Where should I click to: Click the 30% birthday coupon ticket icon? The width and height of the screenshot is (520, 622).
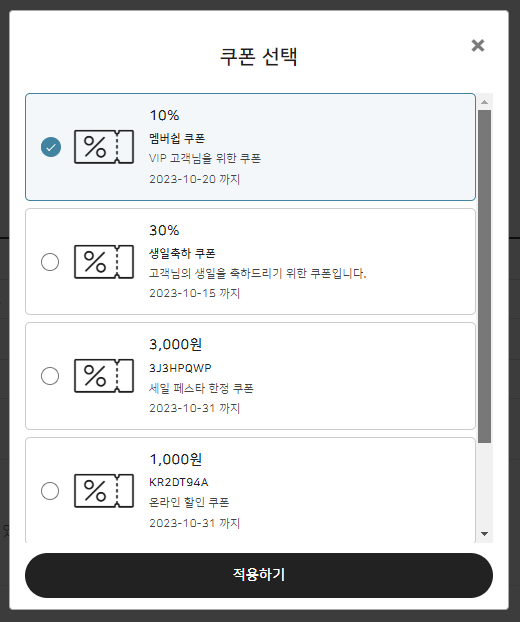(104, 262)
